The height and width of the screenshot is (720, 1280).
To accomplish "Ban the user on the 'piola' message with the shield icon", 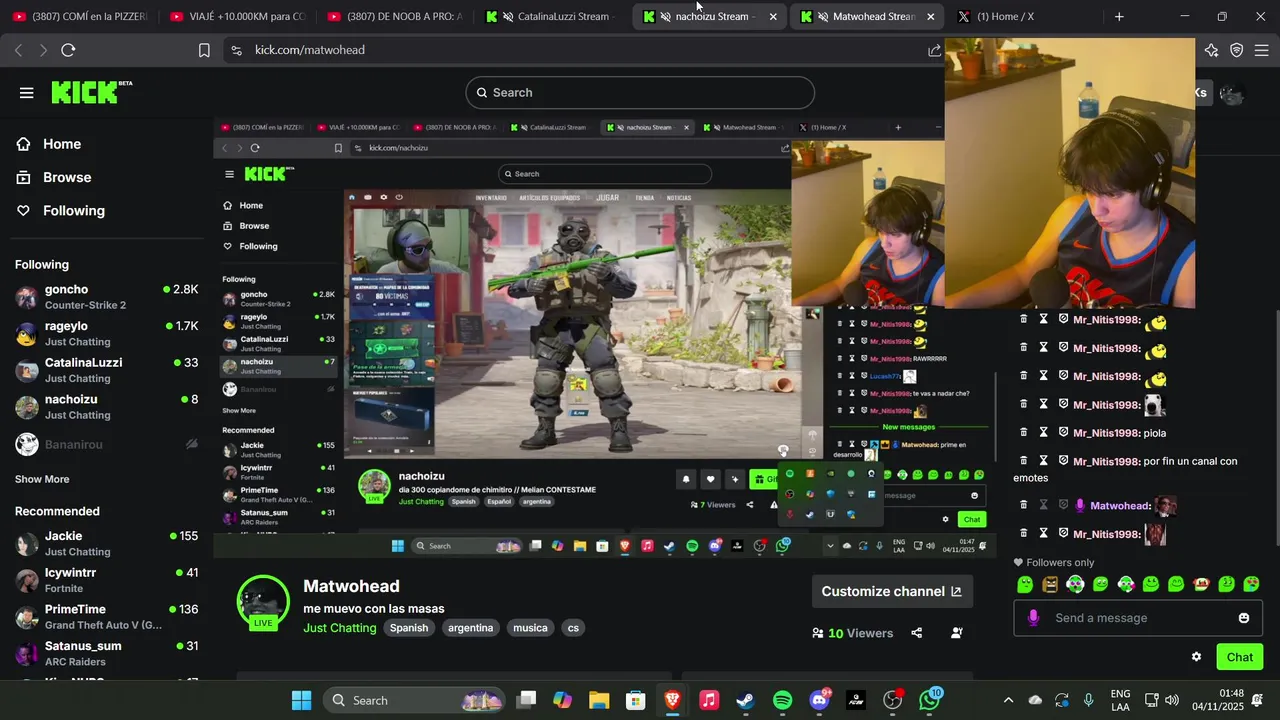I will (1063, 433).
